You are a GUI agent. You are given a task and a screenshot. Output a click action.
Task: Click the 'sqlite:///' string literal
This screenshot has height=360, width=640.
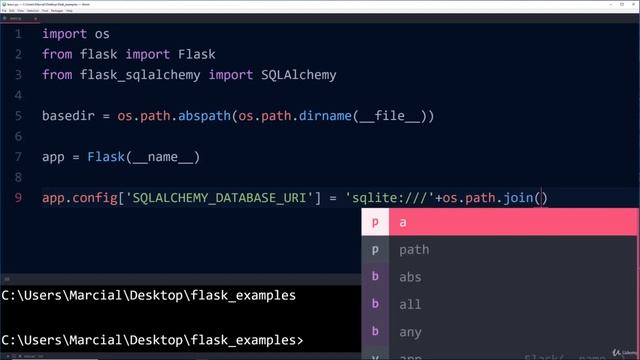(389, 198)
